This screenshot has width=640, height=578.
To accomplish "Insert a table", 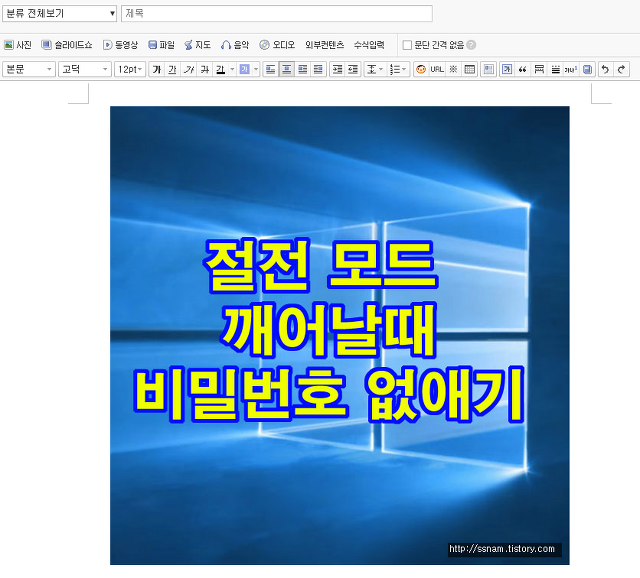I will (x=469, y=69).
